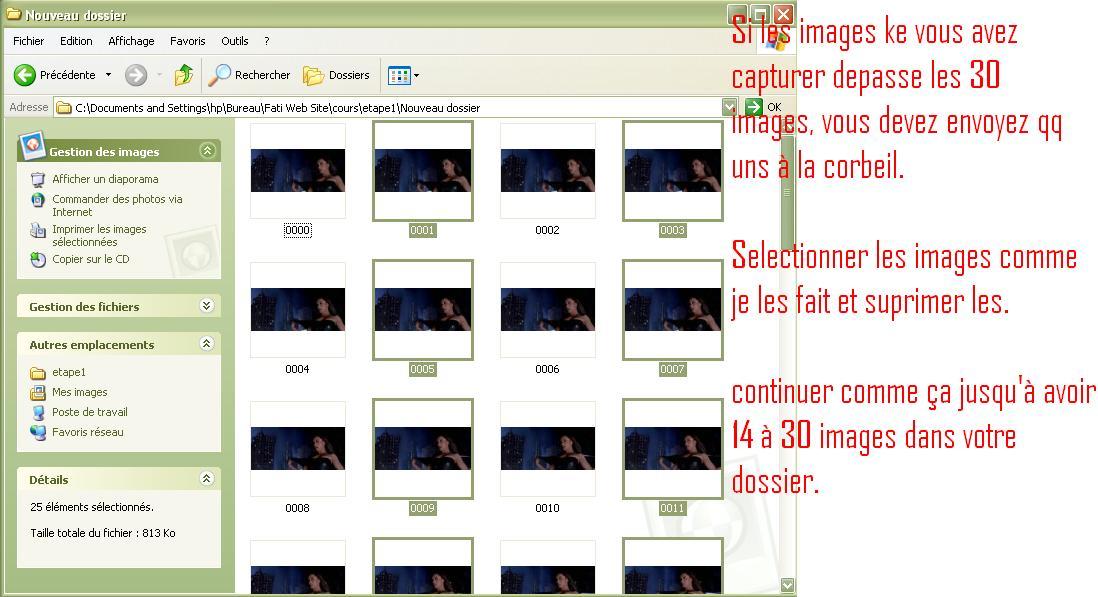Click the Gestion des images header icon

32,145
